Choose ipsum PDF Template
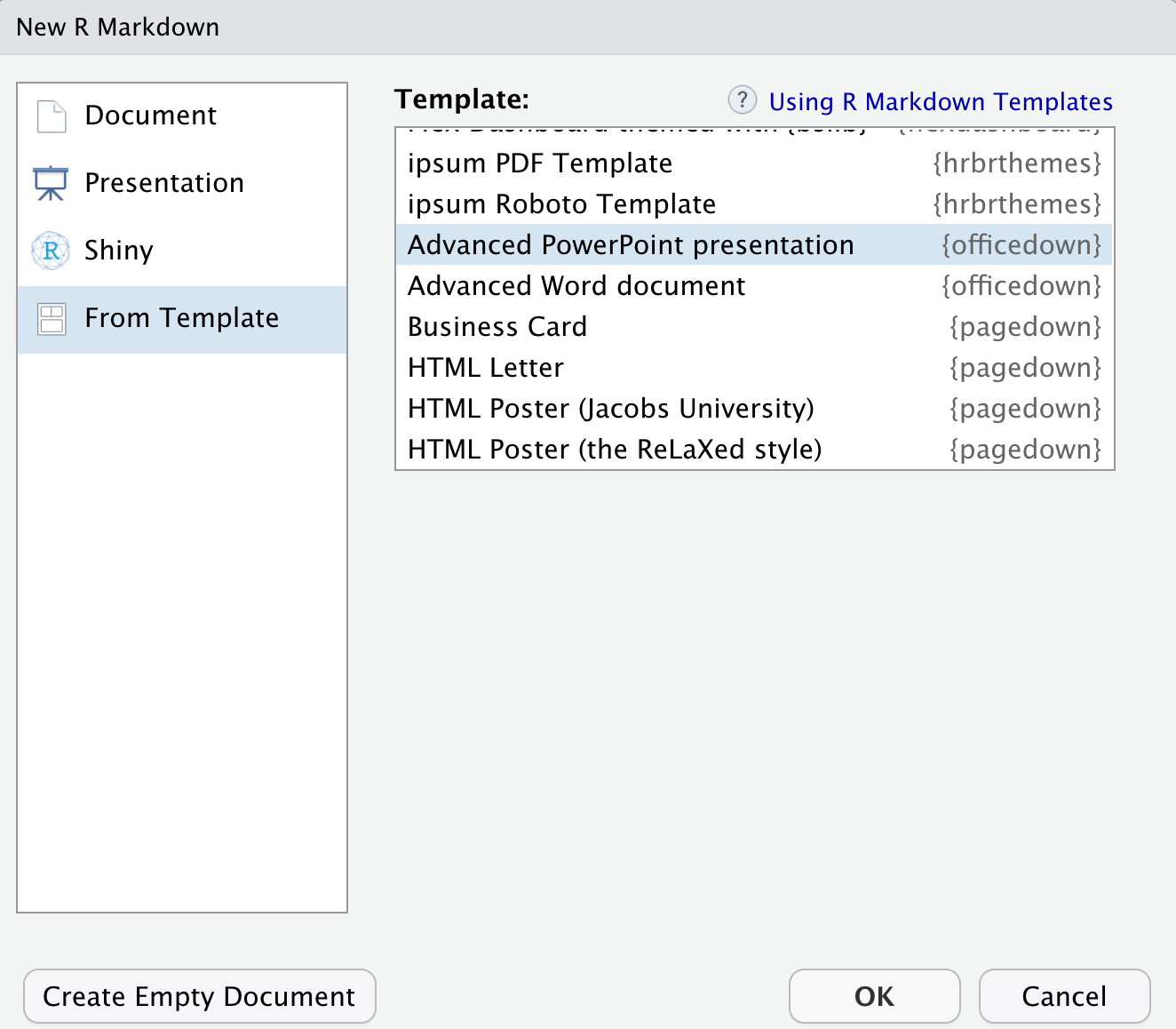 754,164
